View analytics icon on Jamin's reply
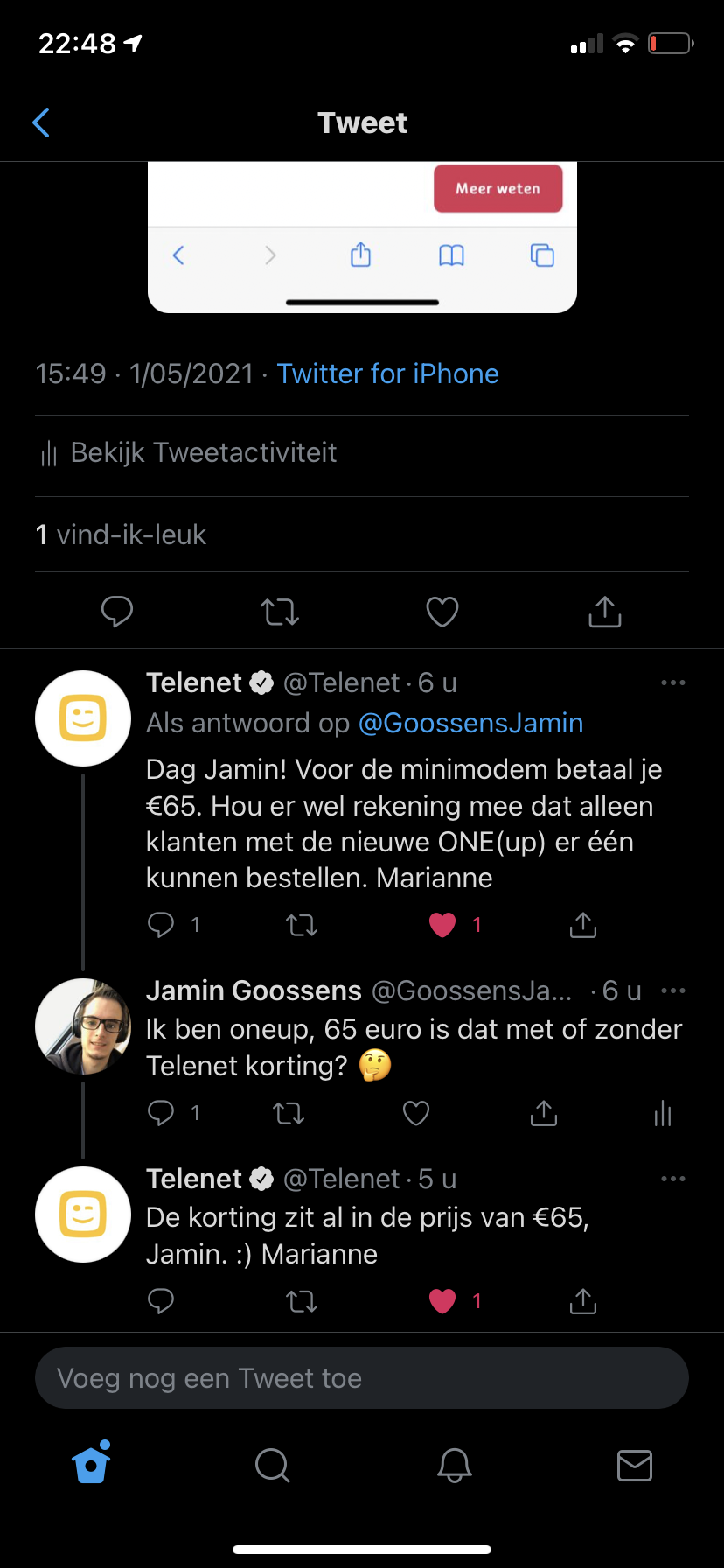The height and width of the screenshot is (1568, 724). point(663,1113)
